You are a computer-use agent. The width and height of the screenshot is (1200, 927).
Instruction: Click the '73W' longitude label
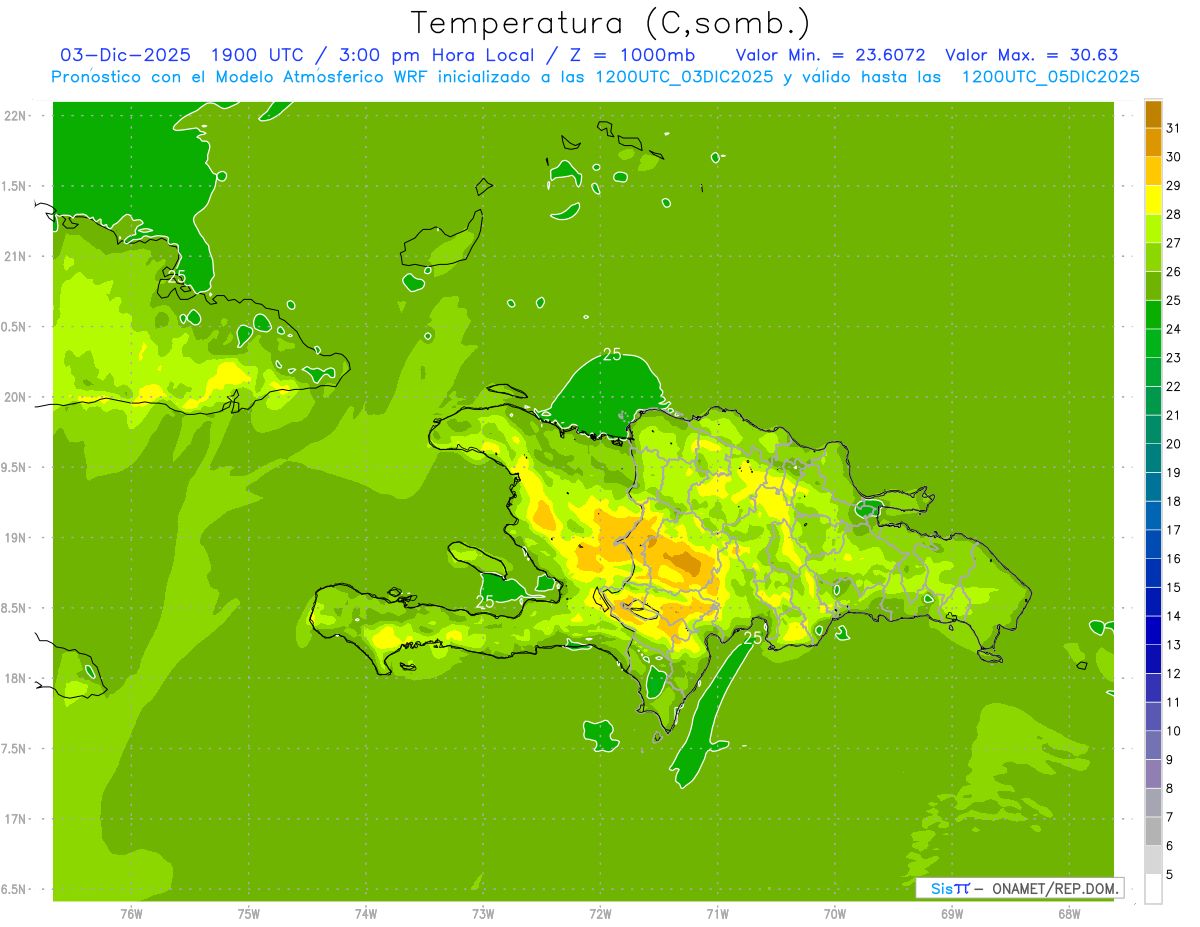pos(483,914)
